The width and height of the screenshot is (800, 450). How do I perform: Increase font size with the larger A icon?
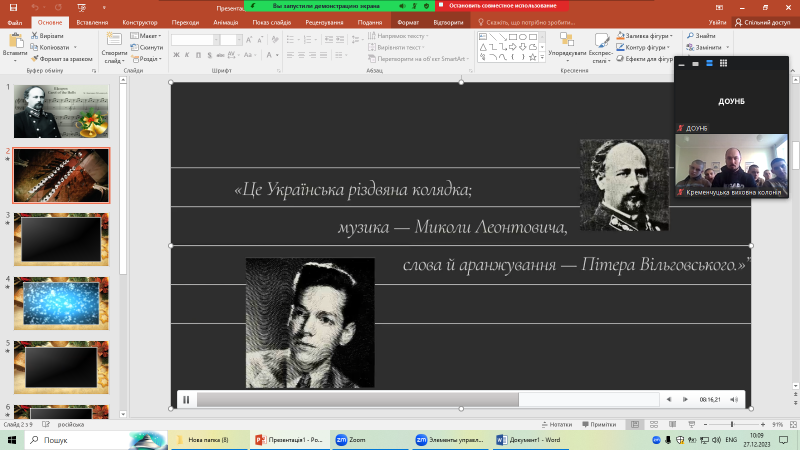(x=249, y=40)
